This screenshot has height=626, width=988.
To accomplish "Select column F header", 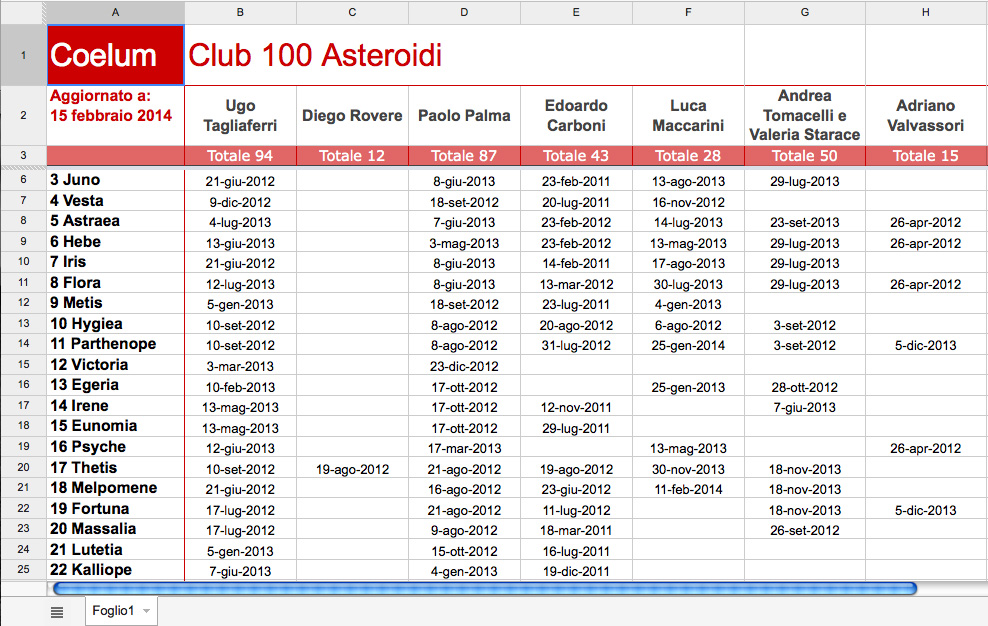I will [688, 12].
